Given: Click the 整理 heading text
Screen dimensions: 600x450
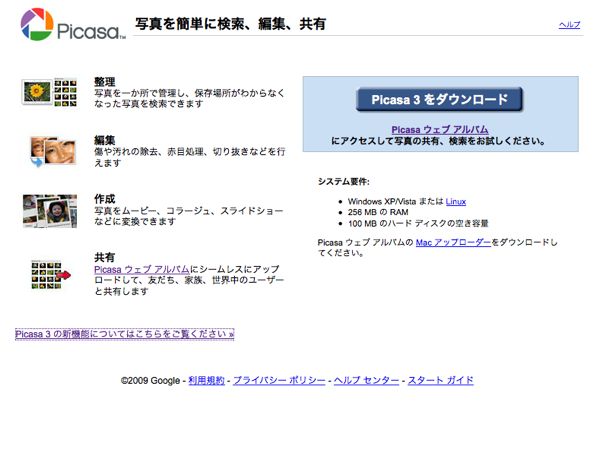Looking at the screenshot, I should [104, 82].
